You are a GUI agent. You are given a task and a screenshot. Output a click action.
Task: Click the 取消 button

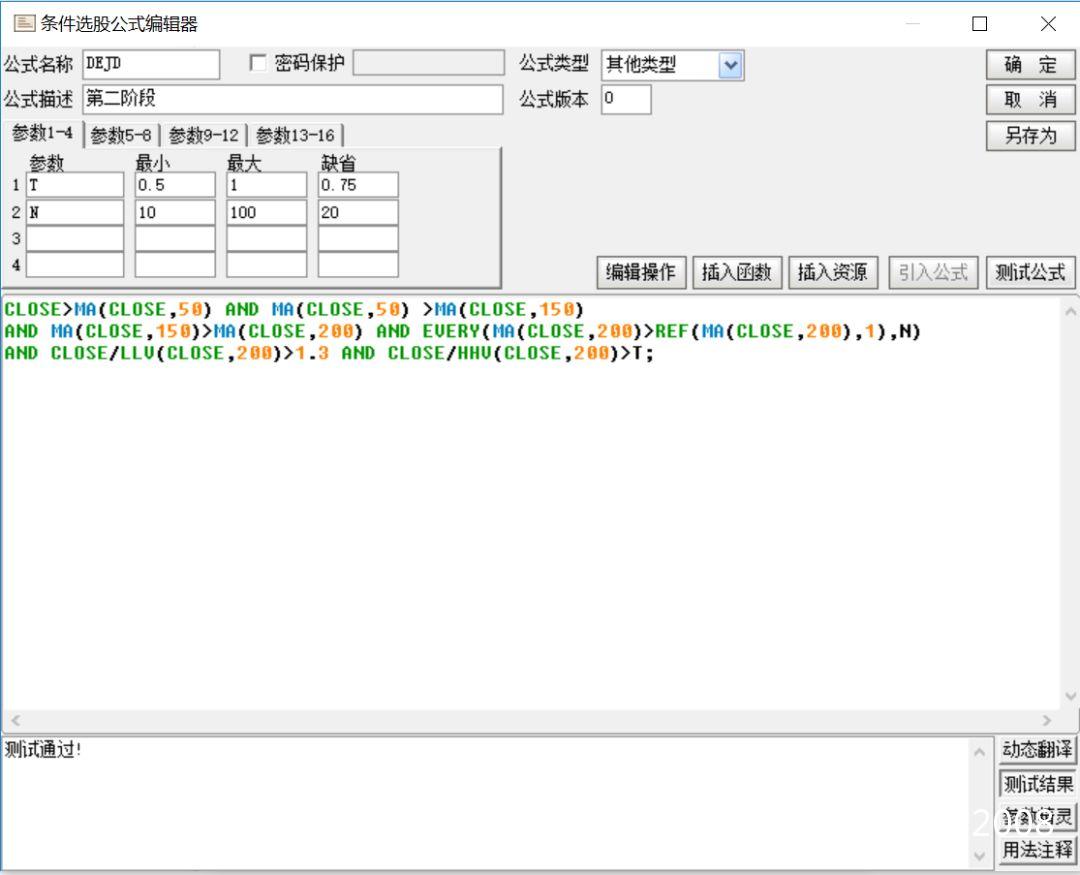point(1030,100)
